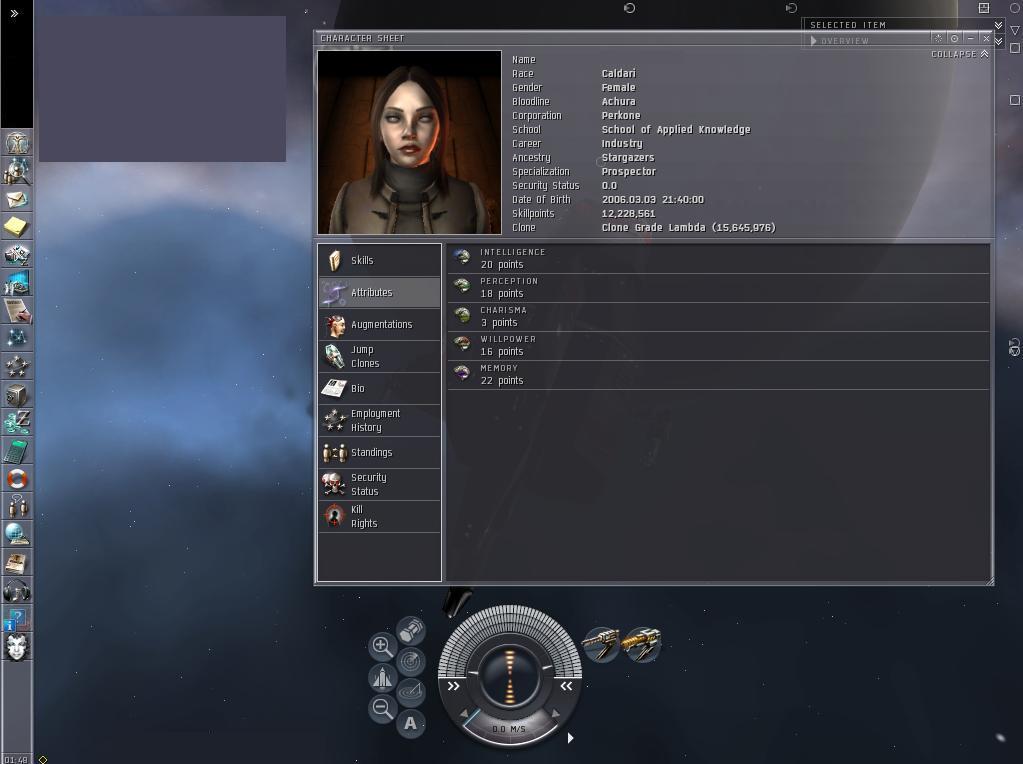Open the Bio tab
Screen dimensions: 1023x764
(379, 388)
